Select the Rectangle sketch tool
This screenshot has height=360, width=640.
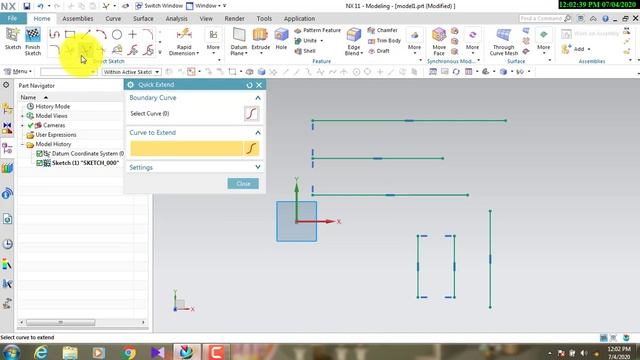tap(70, 34)
